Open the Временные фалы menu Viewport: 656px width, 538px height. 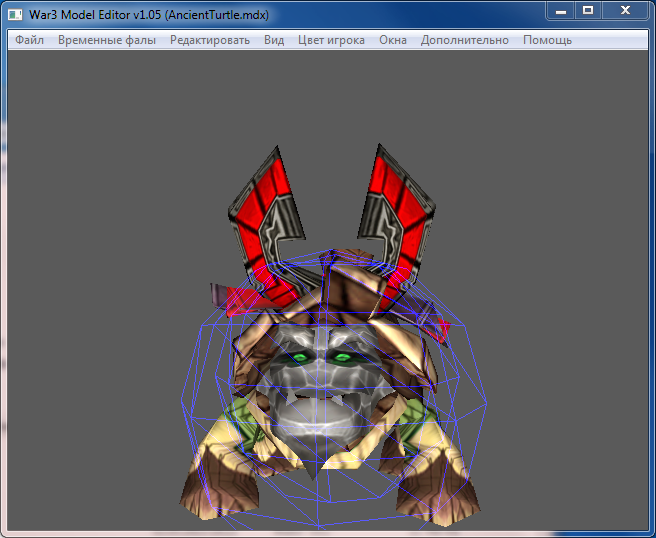point(107,40)
